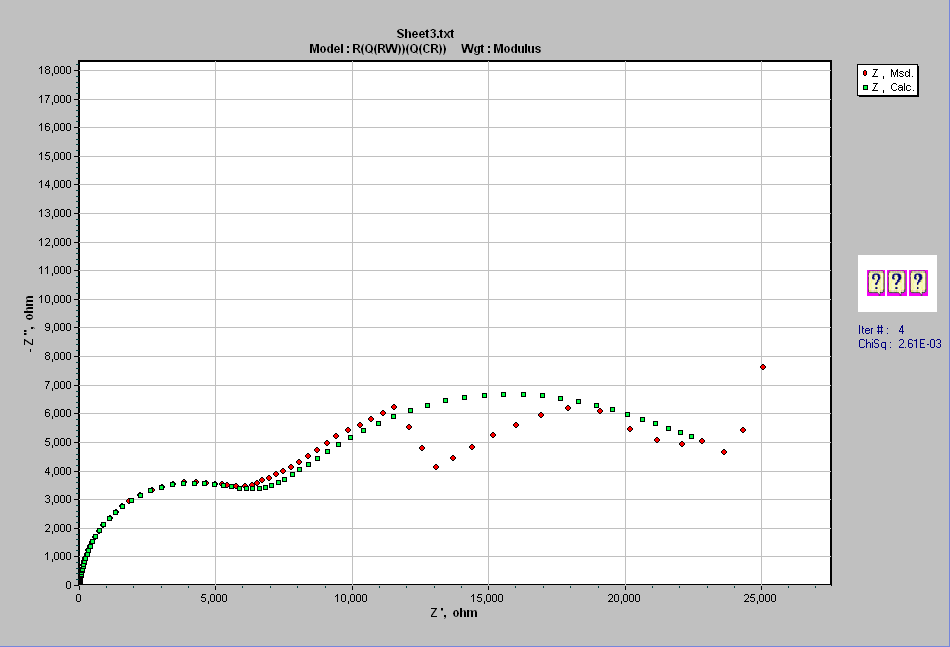Click the "-Z '', ohm" y-axis title
950x647 pixels.
(x=28, y=324)
